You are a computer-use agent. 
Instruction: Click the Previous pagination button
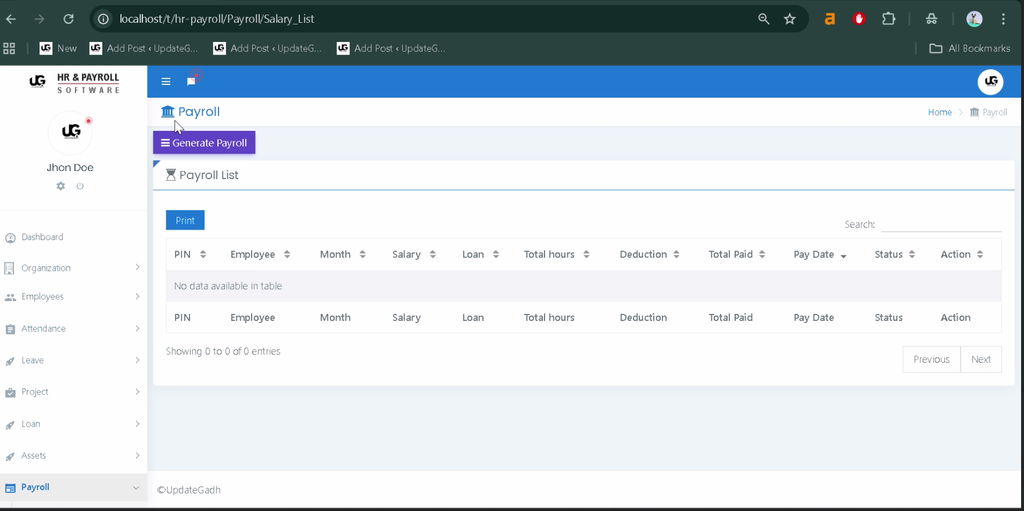(931, 359)
